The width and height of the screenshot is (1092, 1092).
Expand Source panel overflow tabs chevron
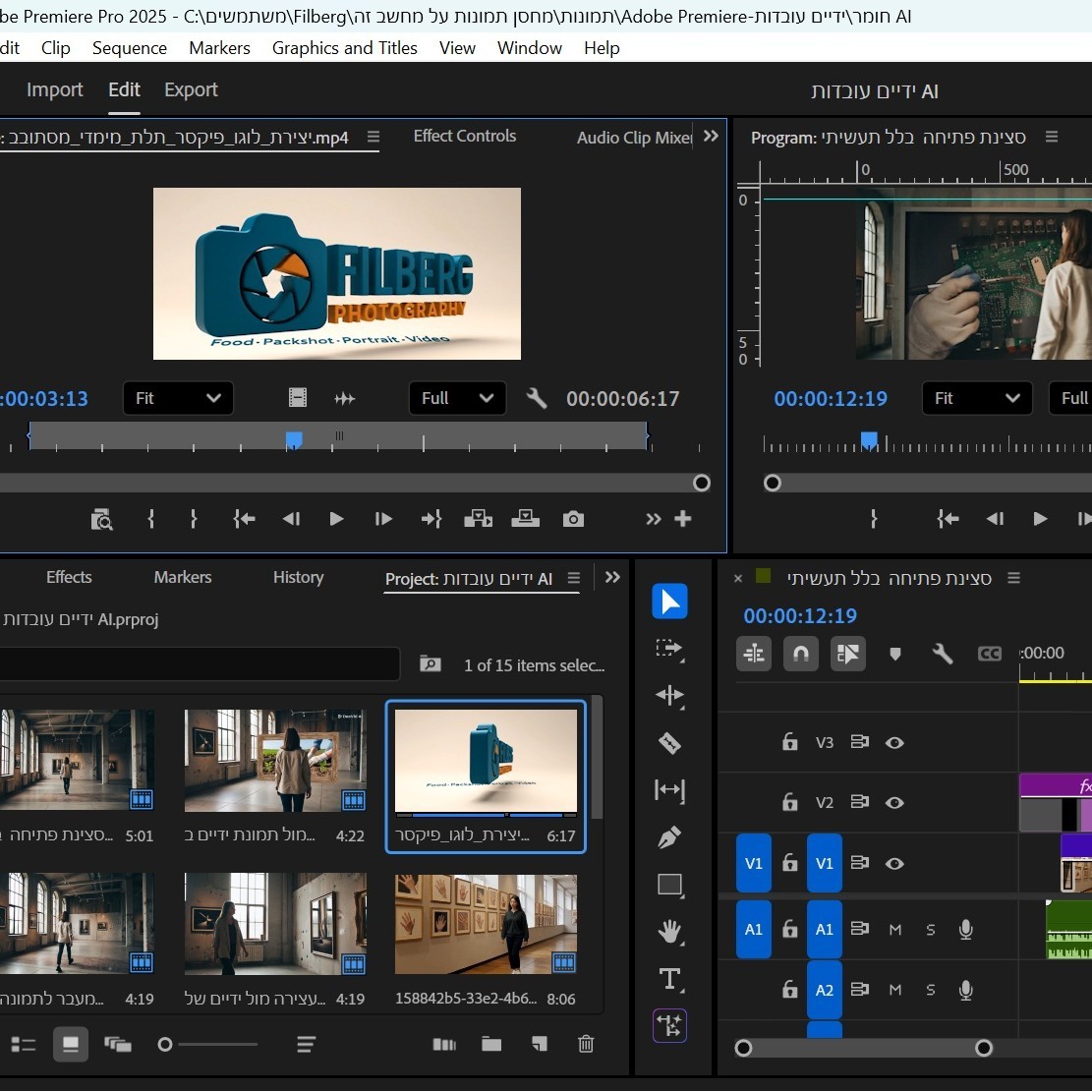coord(711,136)
